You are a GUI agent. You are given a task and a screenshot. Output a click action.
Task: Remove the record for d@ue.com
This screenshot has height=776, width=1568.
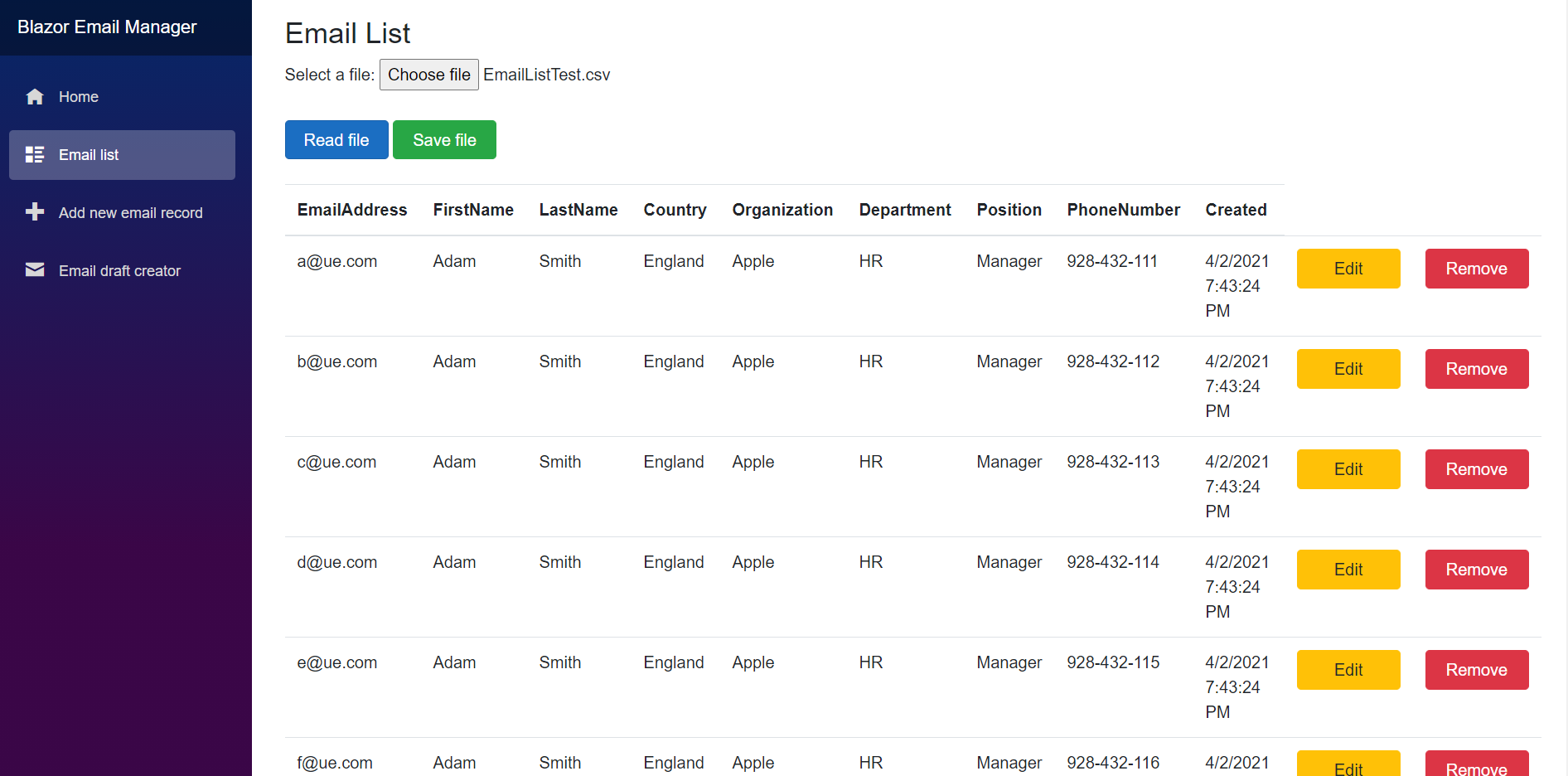[x=1476, y=570]
